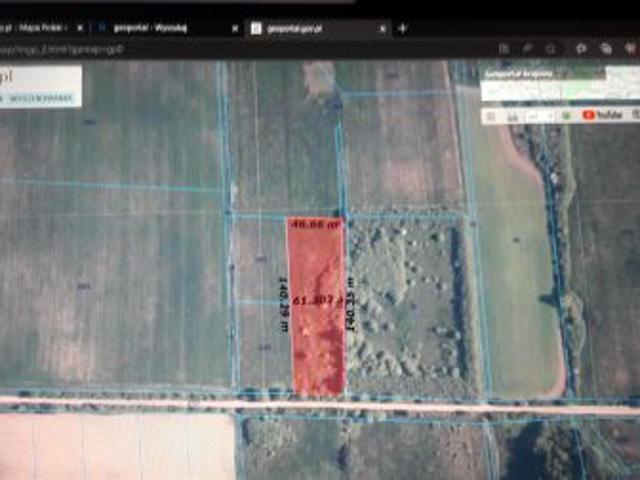640x480 pixels.
Task: Close the geoportal.gov.pl tab
Action: pyautogui.click(x=382, y=29)
